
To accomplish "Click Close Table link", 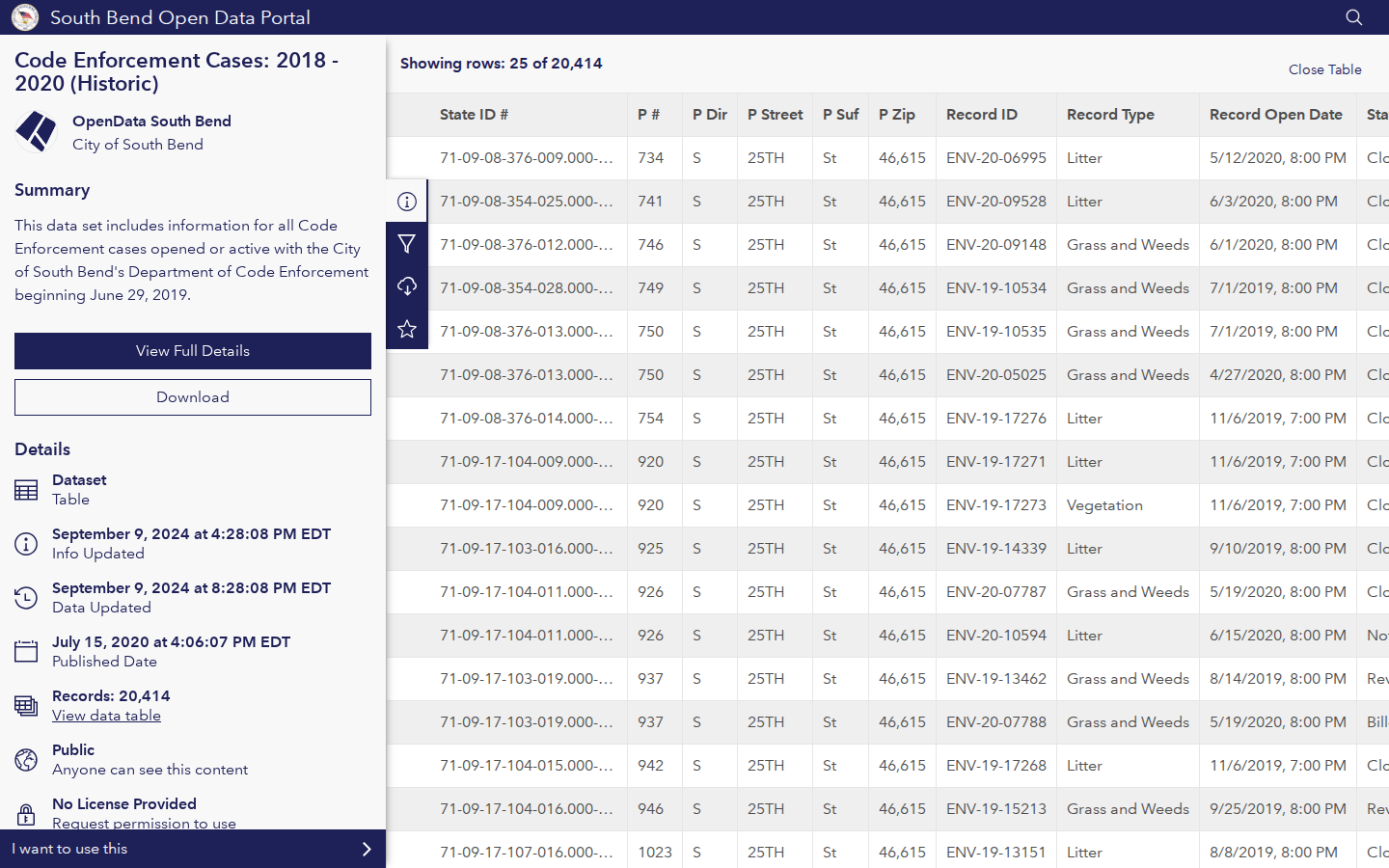I will (x=1325, y=69).
